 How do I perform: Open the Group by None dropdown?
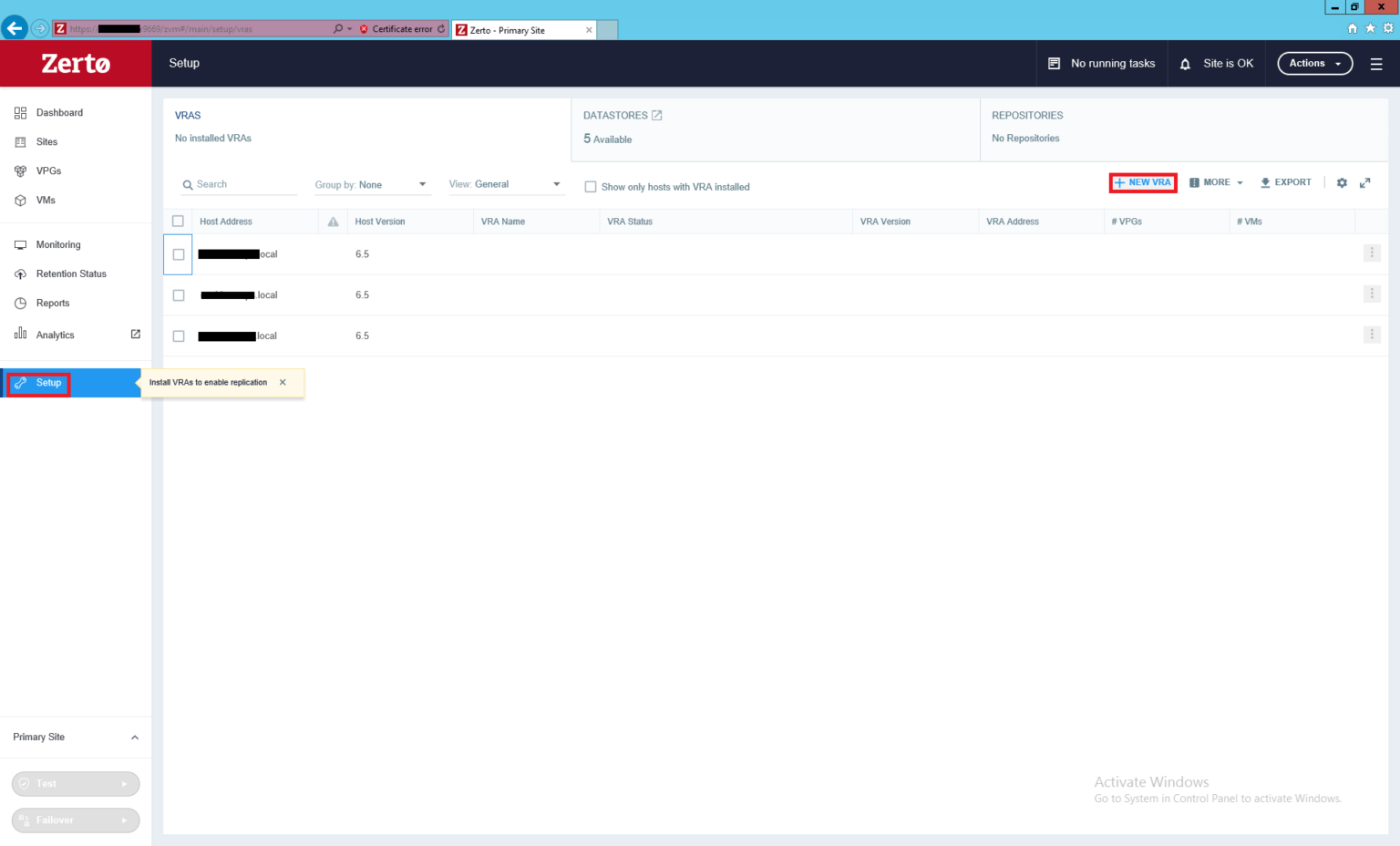pos(371,185)
